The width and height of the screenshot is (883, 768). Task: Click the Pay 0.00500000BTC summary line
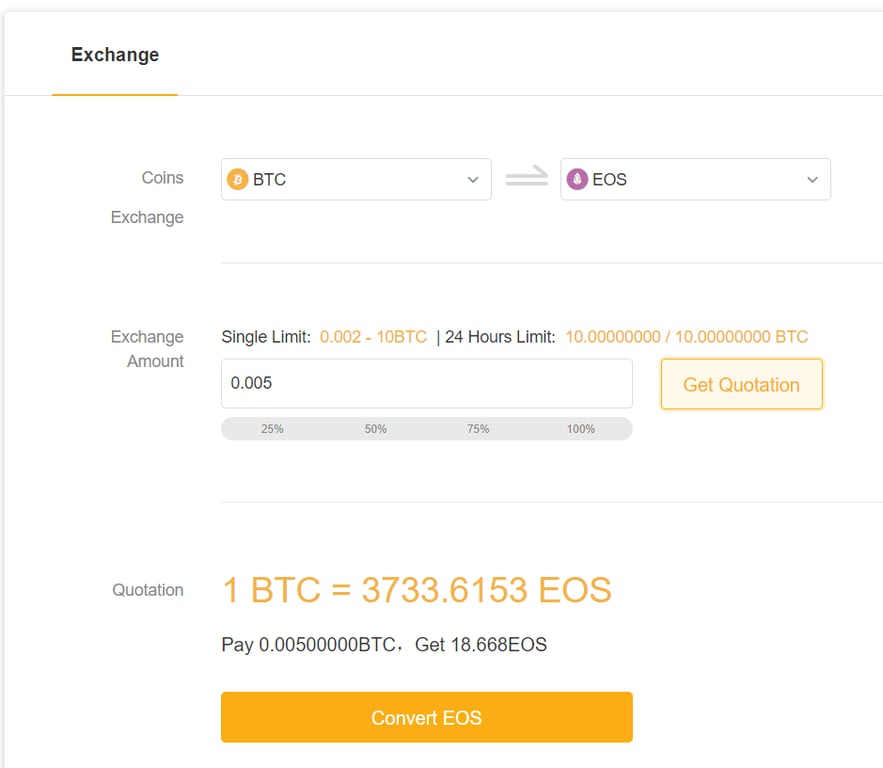384,645
